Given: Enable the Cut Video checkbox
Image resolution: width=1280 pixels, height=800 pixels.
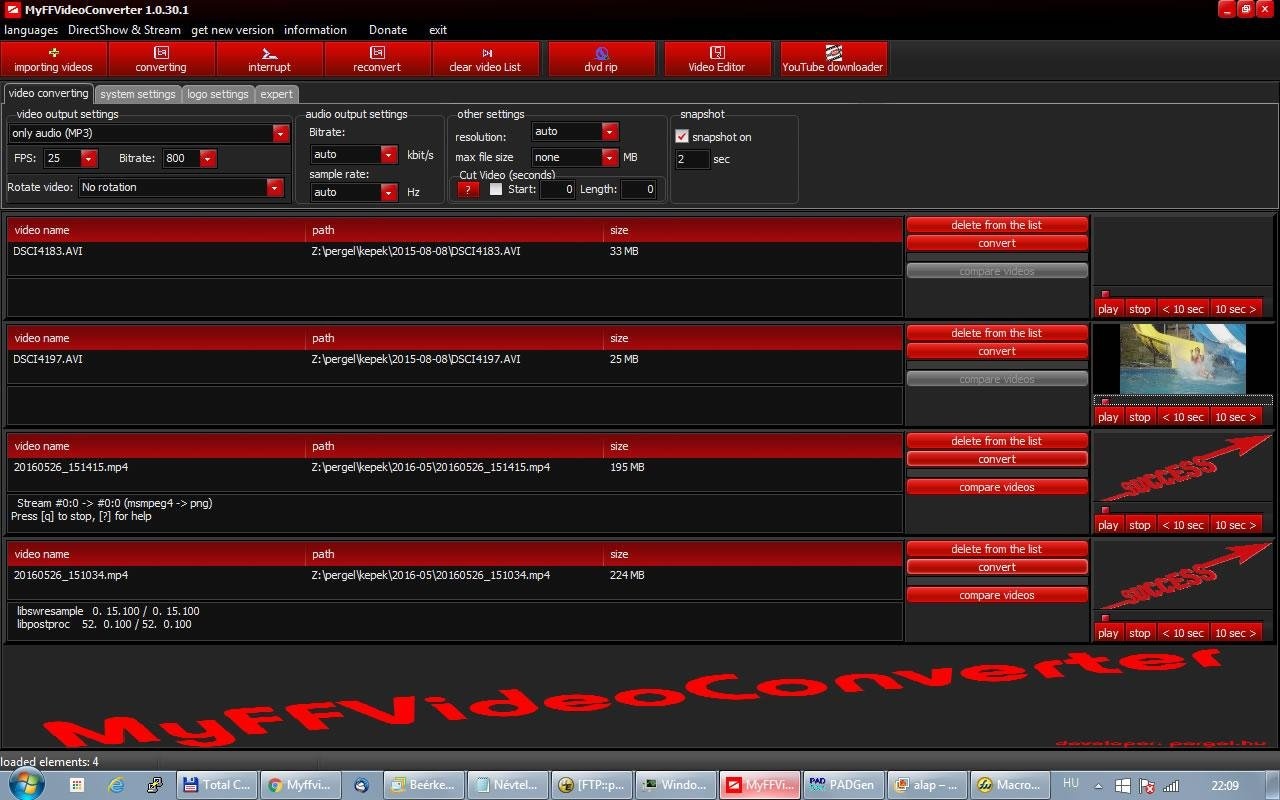Looking at the screenshot, I should [496, 189].
